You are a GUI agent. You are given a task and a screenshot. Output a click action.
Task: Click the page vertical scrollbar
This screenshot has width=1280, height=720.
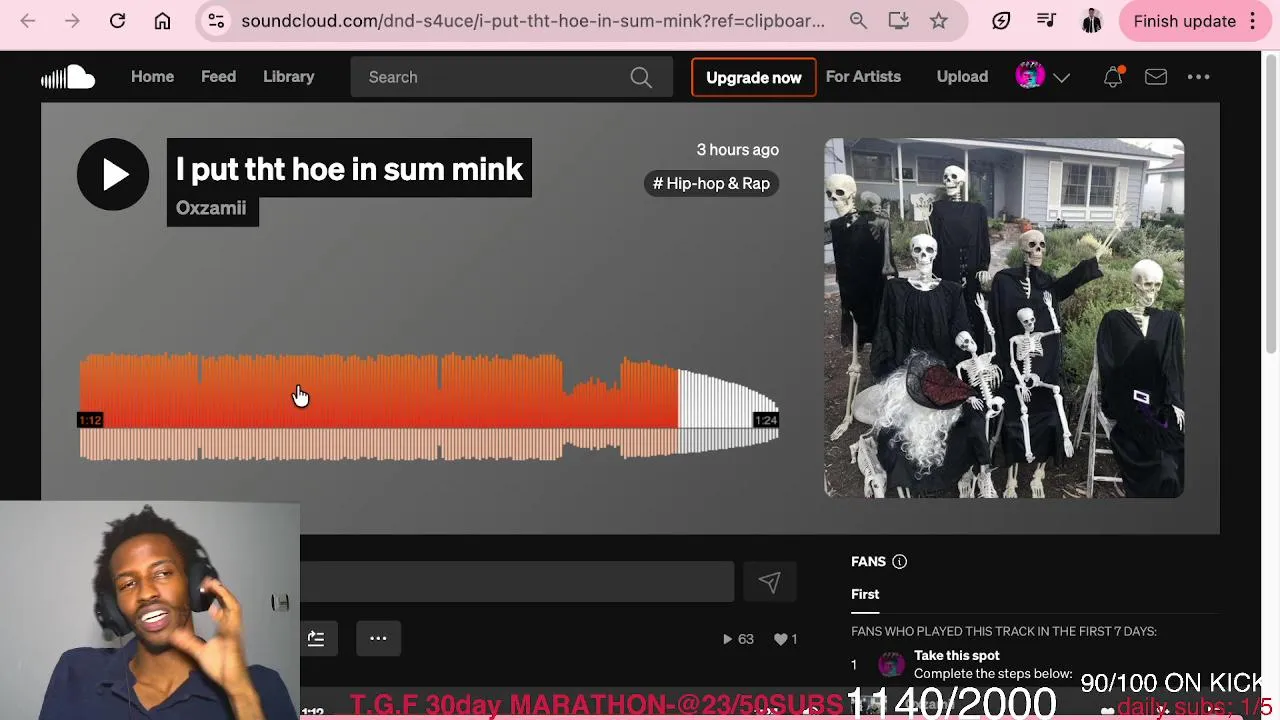coord(1271,205)
